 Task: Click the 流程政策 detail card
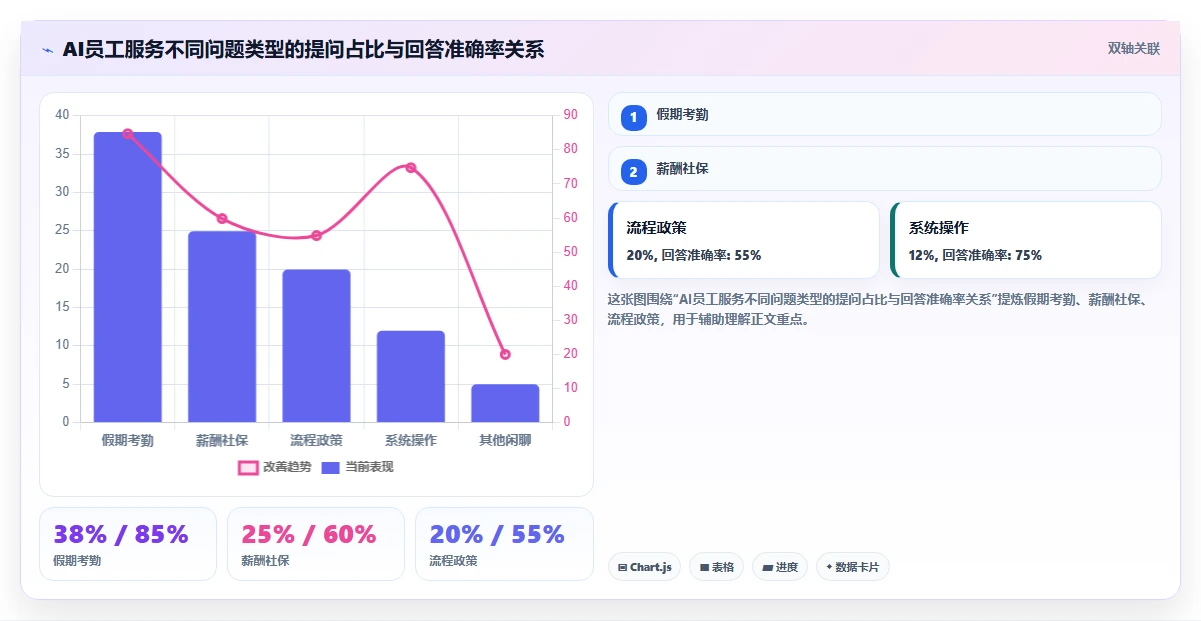coord(744,240)
